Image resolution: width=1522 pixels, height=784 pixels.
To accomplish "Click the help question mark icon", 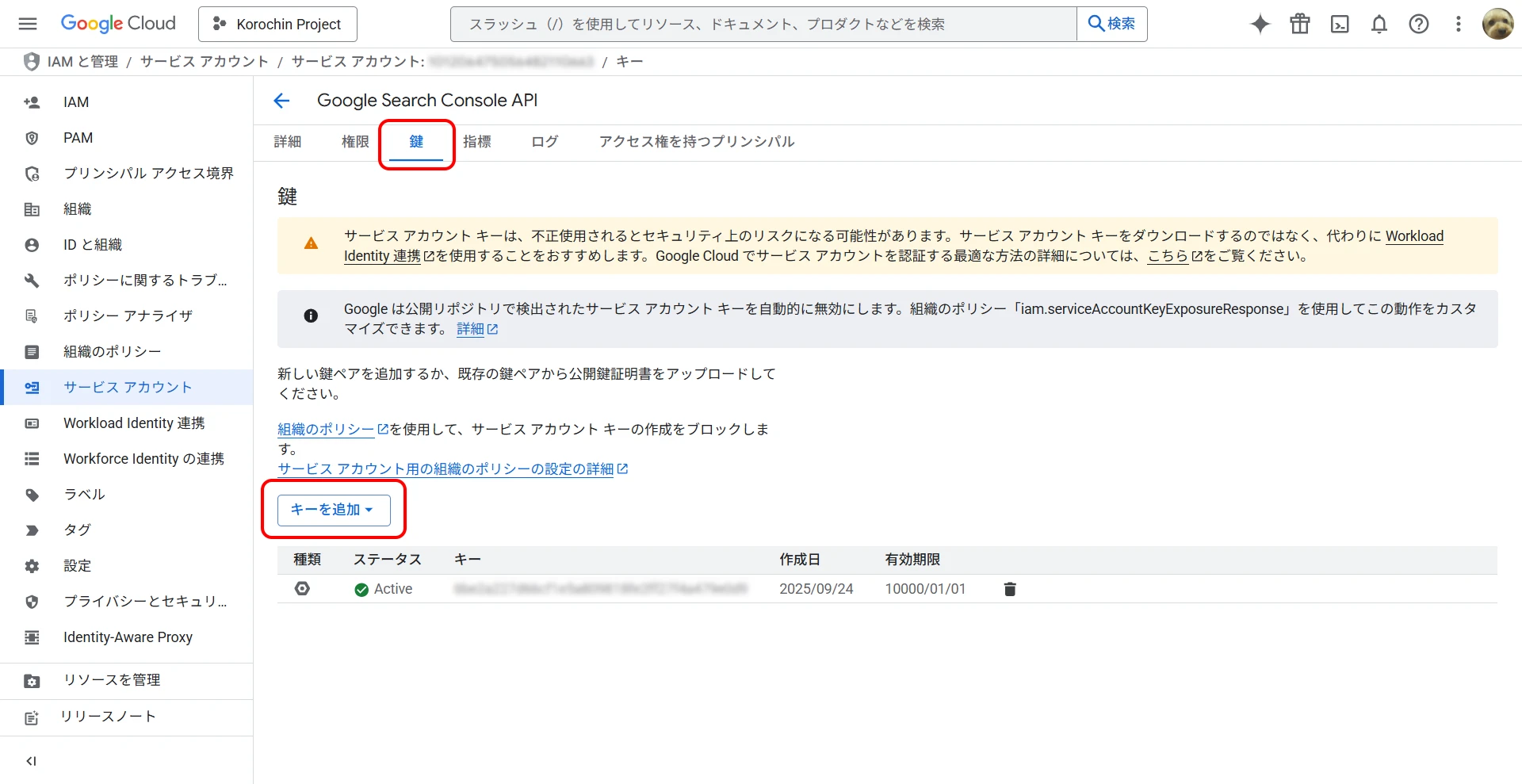I will (x=1418, y=24).
